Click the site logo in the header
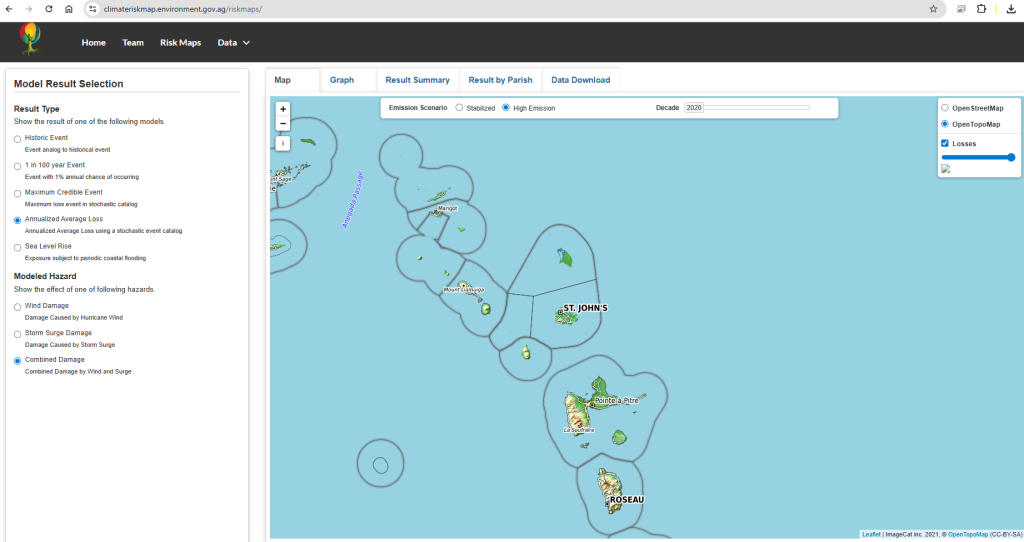 (x=32, y=40)
